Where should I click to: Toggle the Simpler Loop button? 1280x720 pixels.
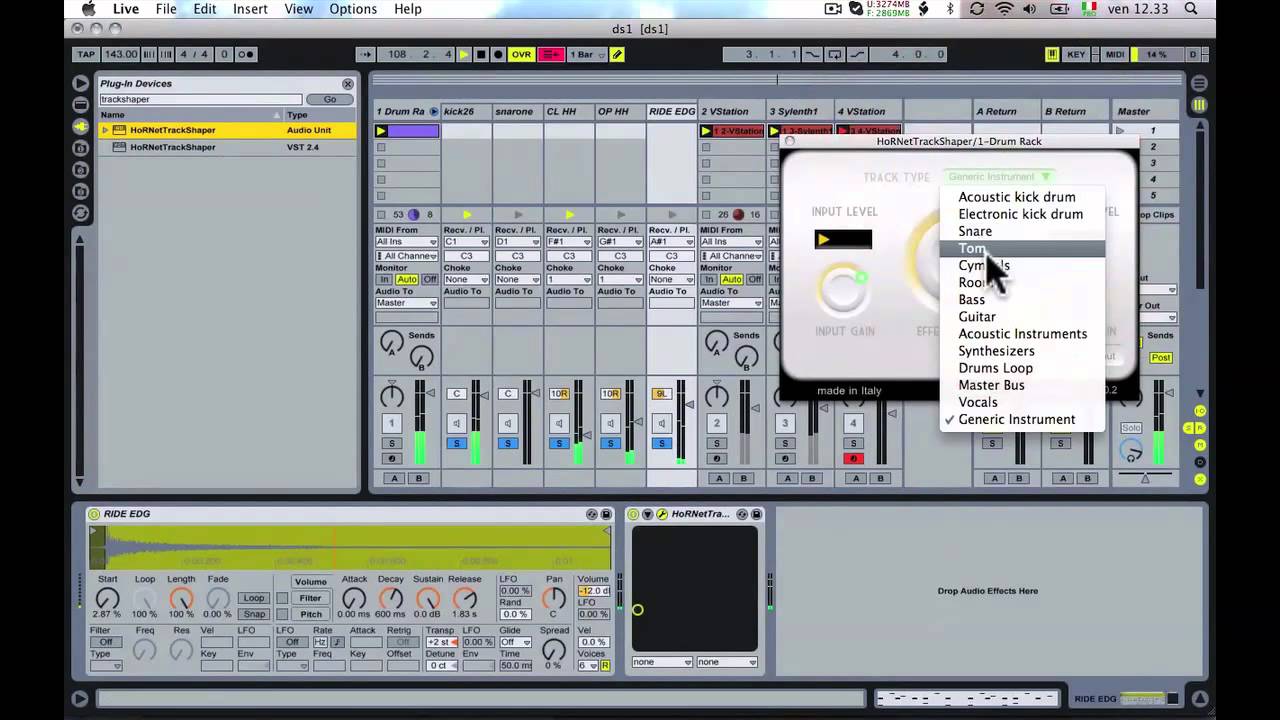254,598
